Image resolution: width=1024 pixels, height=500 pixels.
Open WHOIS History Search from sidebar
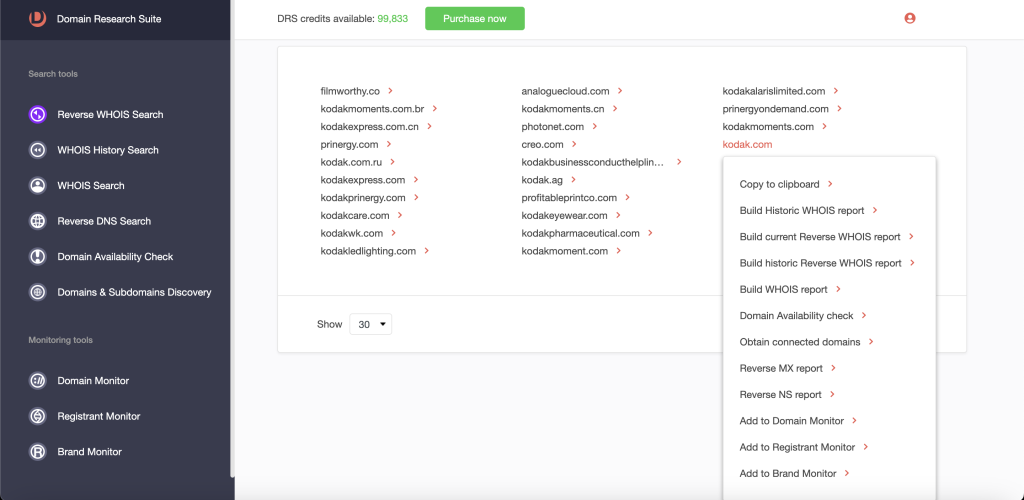[x=108, y=150]
